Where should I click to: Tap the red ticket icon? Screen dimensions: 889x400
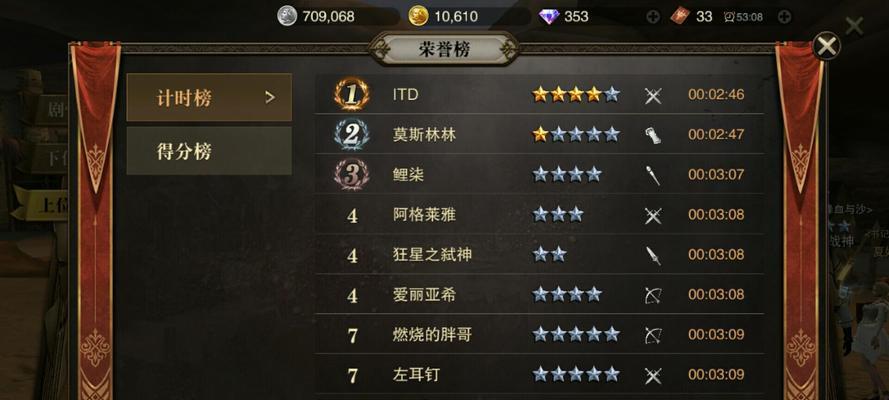(680, 16)
